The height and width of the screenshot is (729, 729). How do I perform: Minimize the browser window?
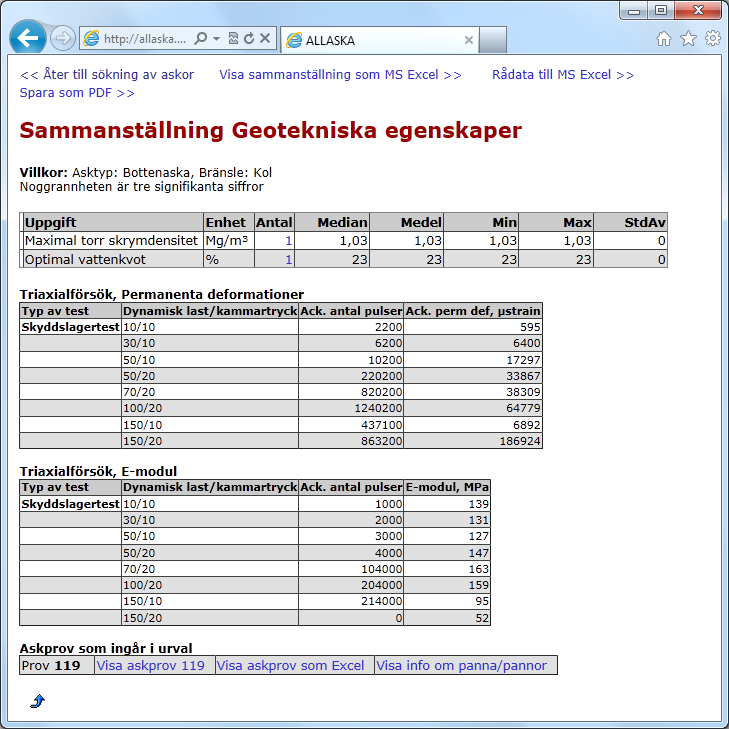point(634,11)
